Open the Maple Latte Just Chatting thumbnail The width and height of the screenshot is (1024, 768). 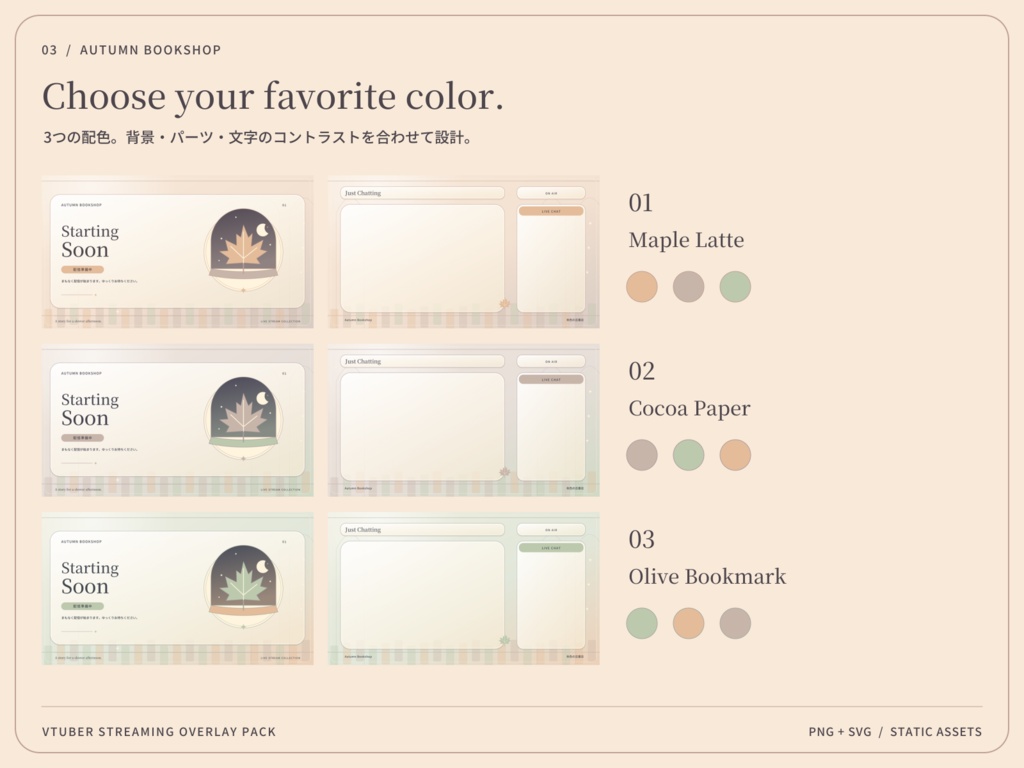click(464, 252)
